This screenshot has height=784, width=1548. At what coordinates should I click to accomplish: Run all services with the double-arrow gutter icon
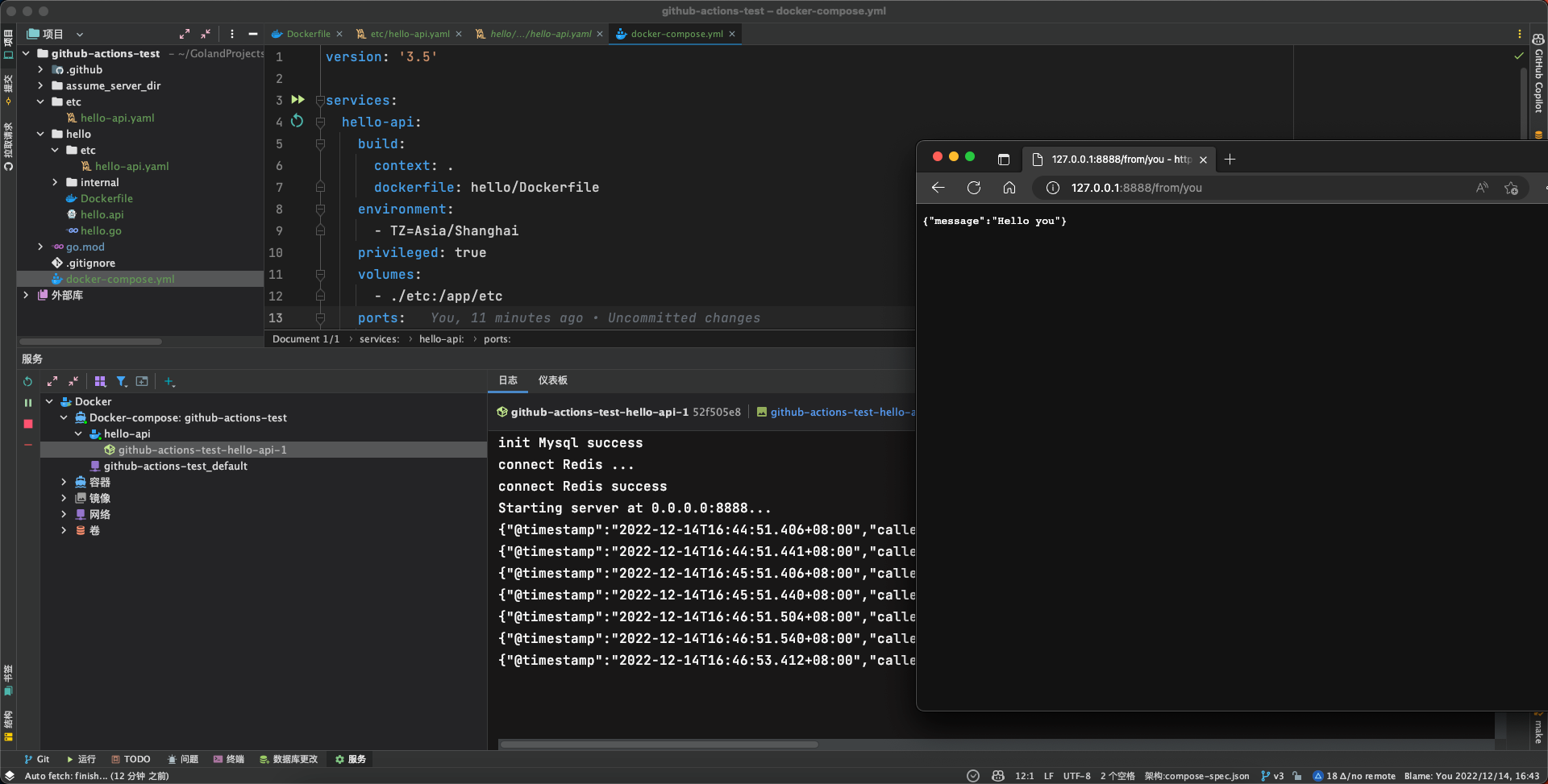(298, 99)
